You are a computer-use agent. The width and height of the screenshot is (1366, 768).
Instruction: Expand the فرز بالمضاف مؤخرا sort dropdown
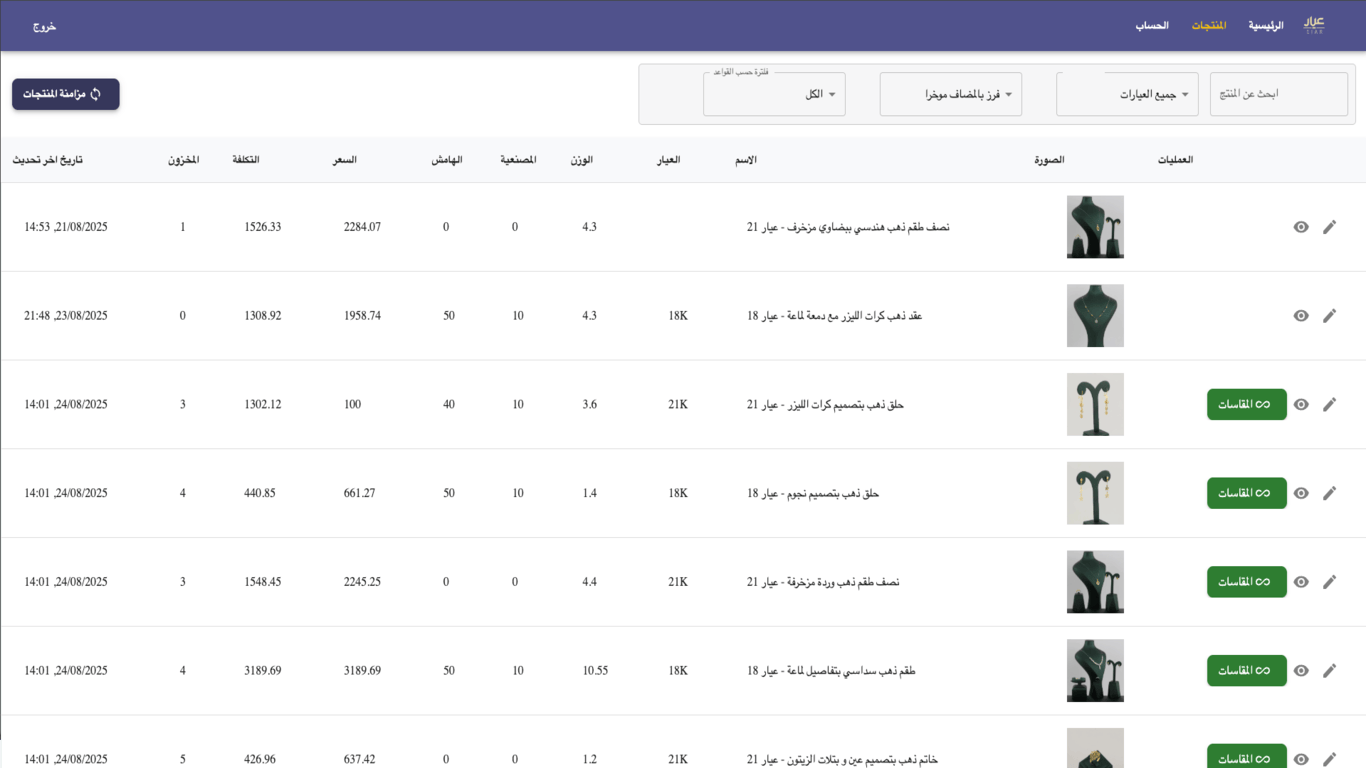[950, 94]
